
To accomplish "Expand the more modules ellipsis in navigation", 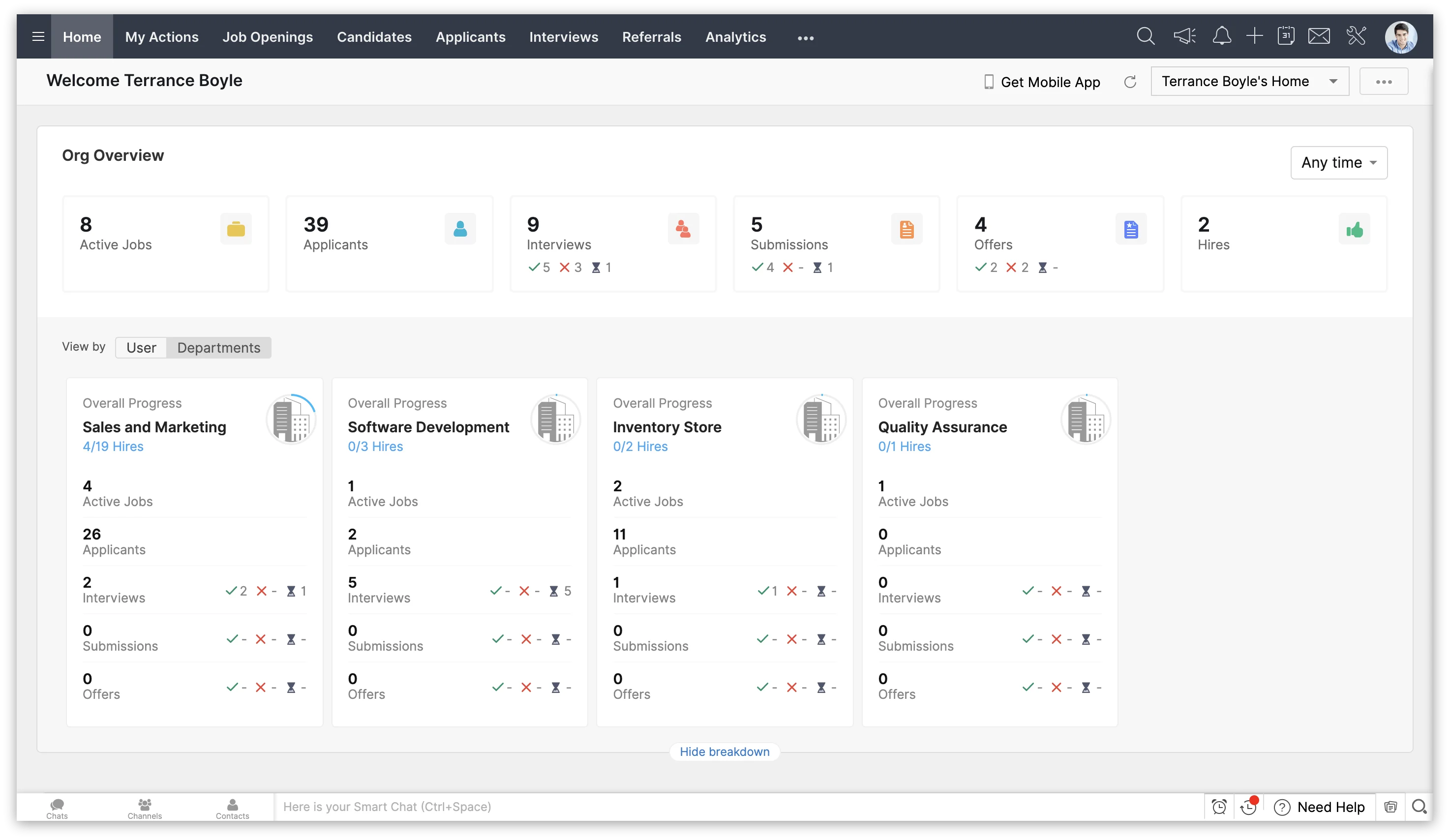I will (806, 38).
